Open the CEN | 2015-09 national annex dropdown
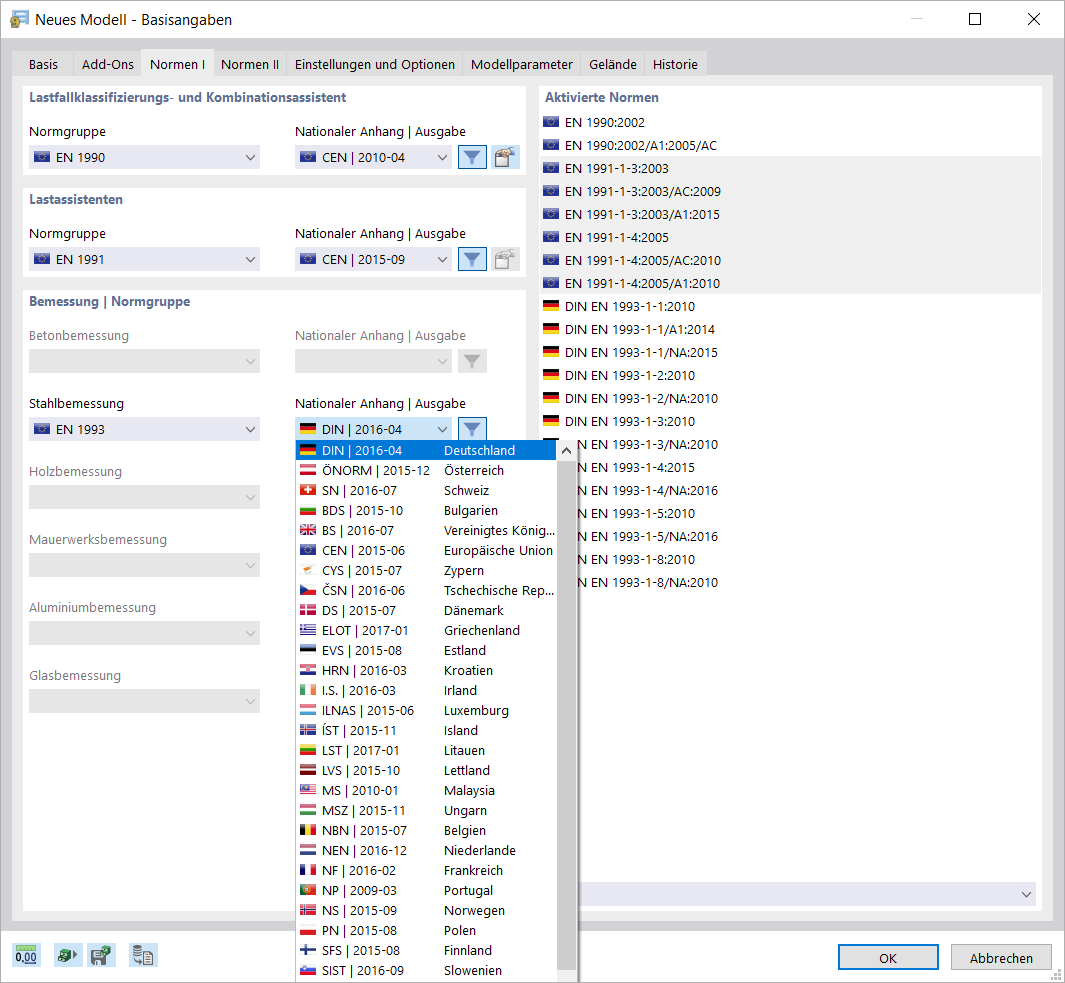Screen dimensions: 1065x983 (373, 260)
